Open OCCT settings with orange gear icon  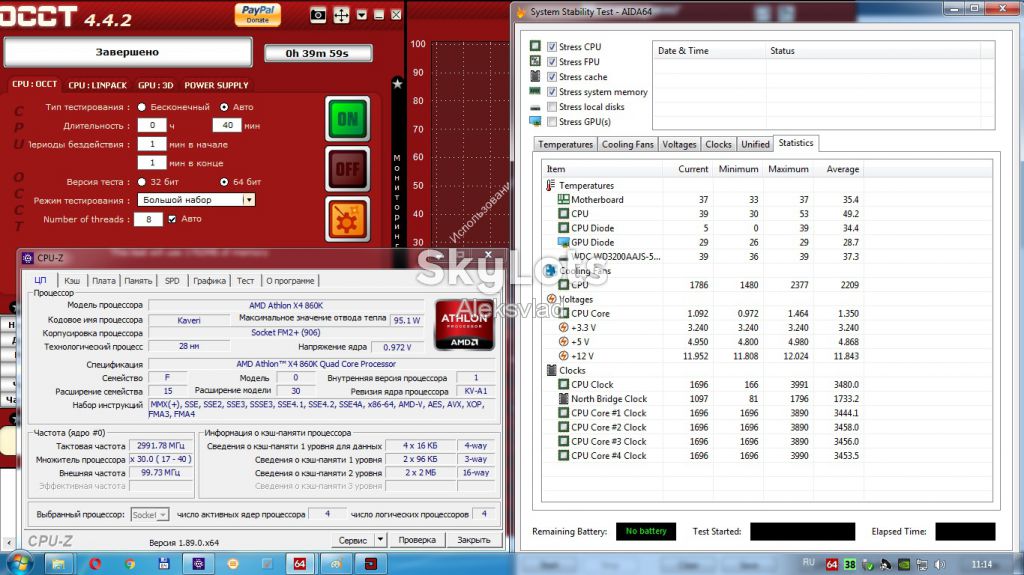pyautogui.click(x=347, y=220)
